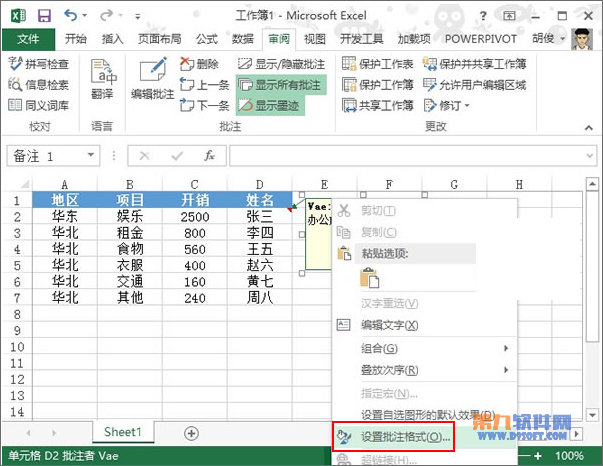
Task: Run 拼写检查 spell check
Action: [x=38, y=63]
